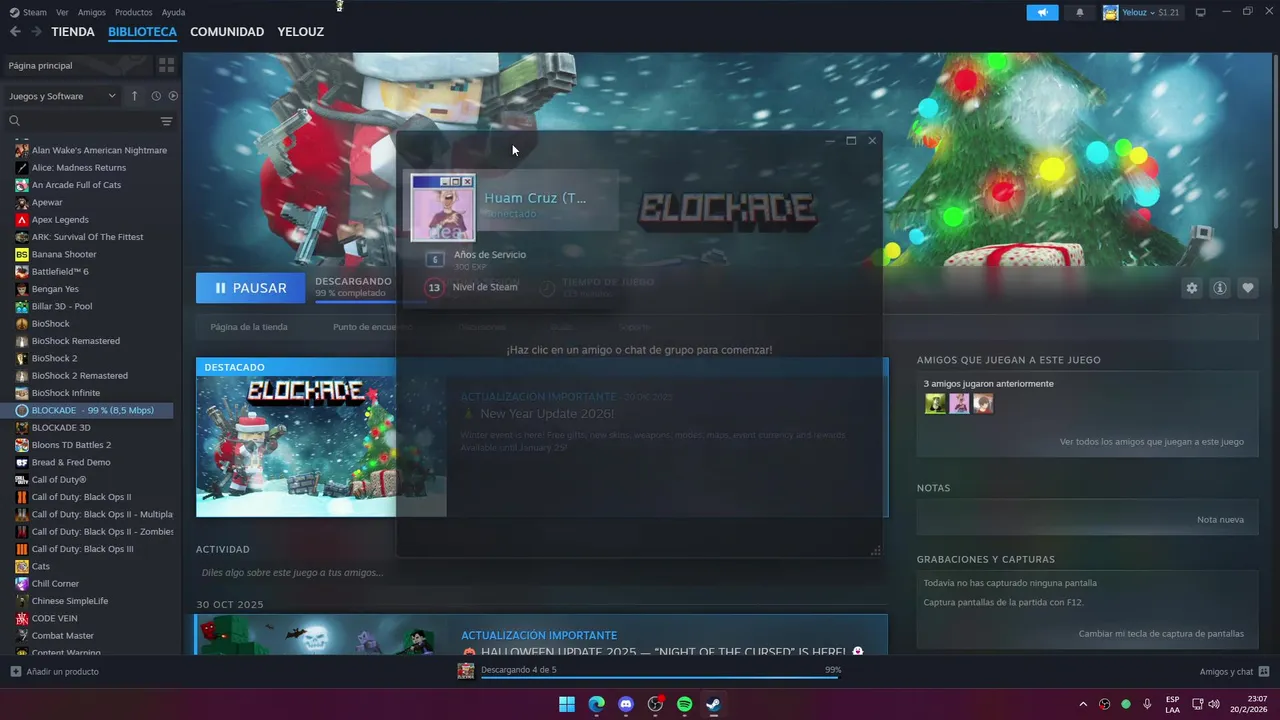Open BLOCKADE game settings gear

tap(1192, 288)
